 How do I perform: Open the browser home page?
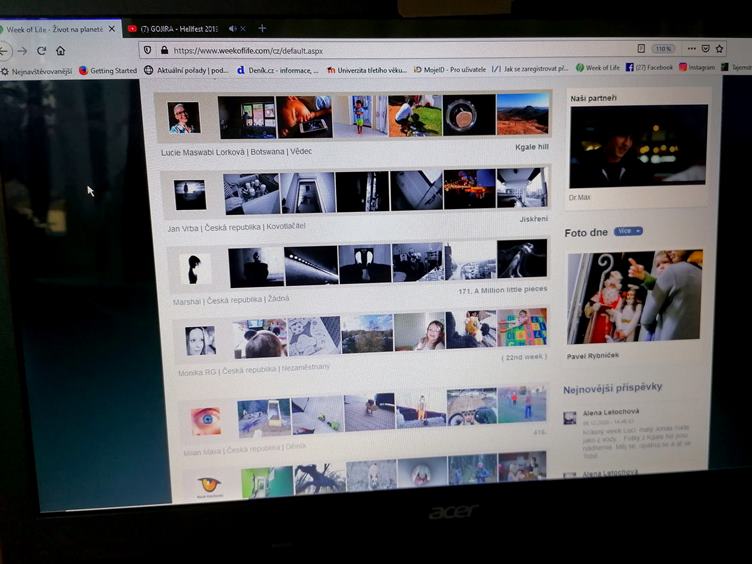(x=60, y=50)
